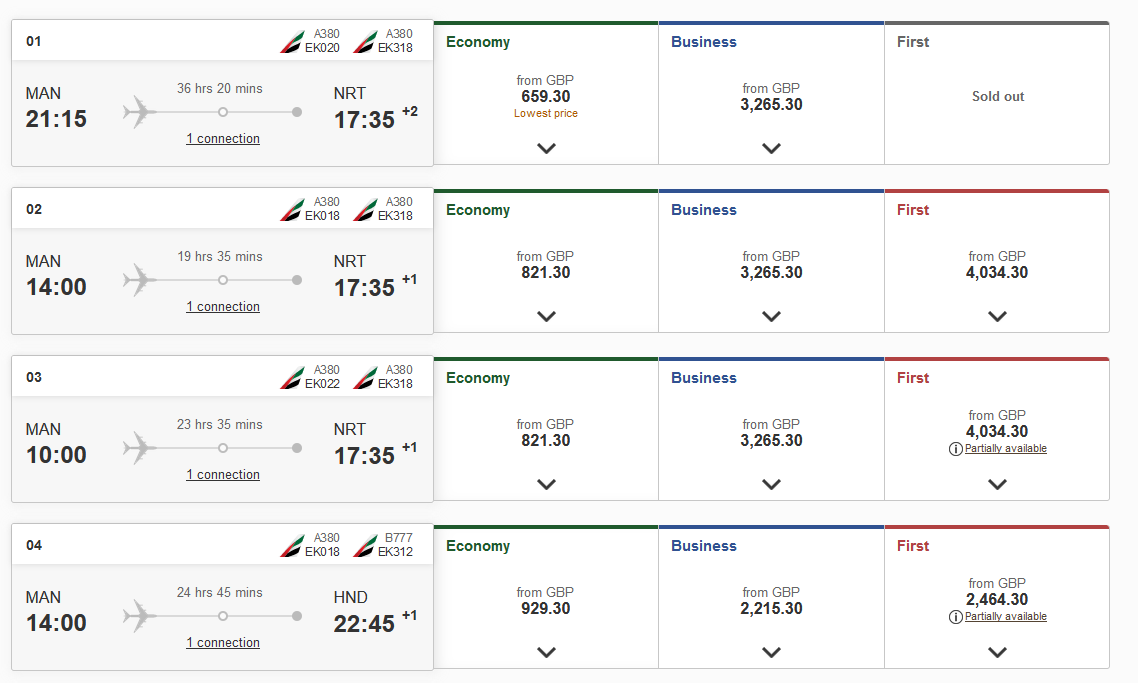Click info icon beside flight 03 Partially available
This screenshot has width=1138, height=683.
[x=956, y=449]
